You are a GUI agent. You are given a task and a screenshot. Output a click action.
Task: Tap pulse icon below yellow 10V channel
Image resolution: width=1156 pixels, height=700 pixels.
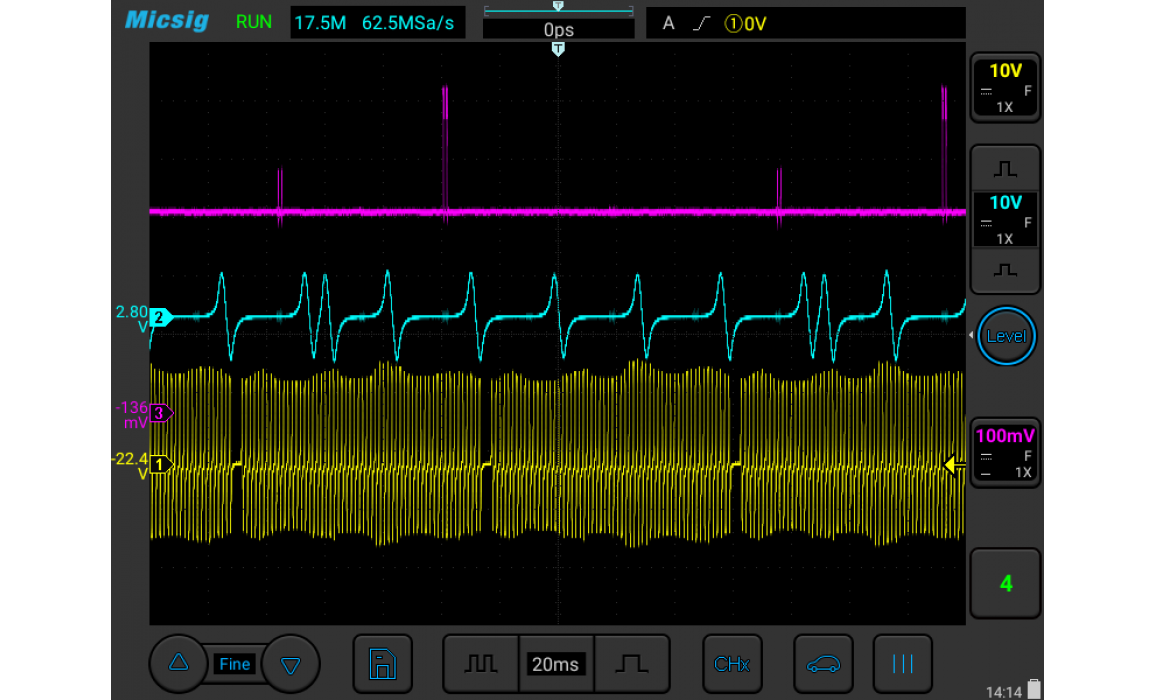coord(1005,169)
